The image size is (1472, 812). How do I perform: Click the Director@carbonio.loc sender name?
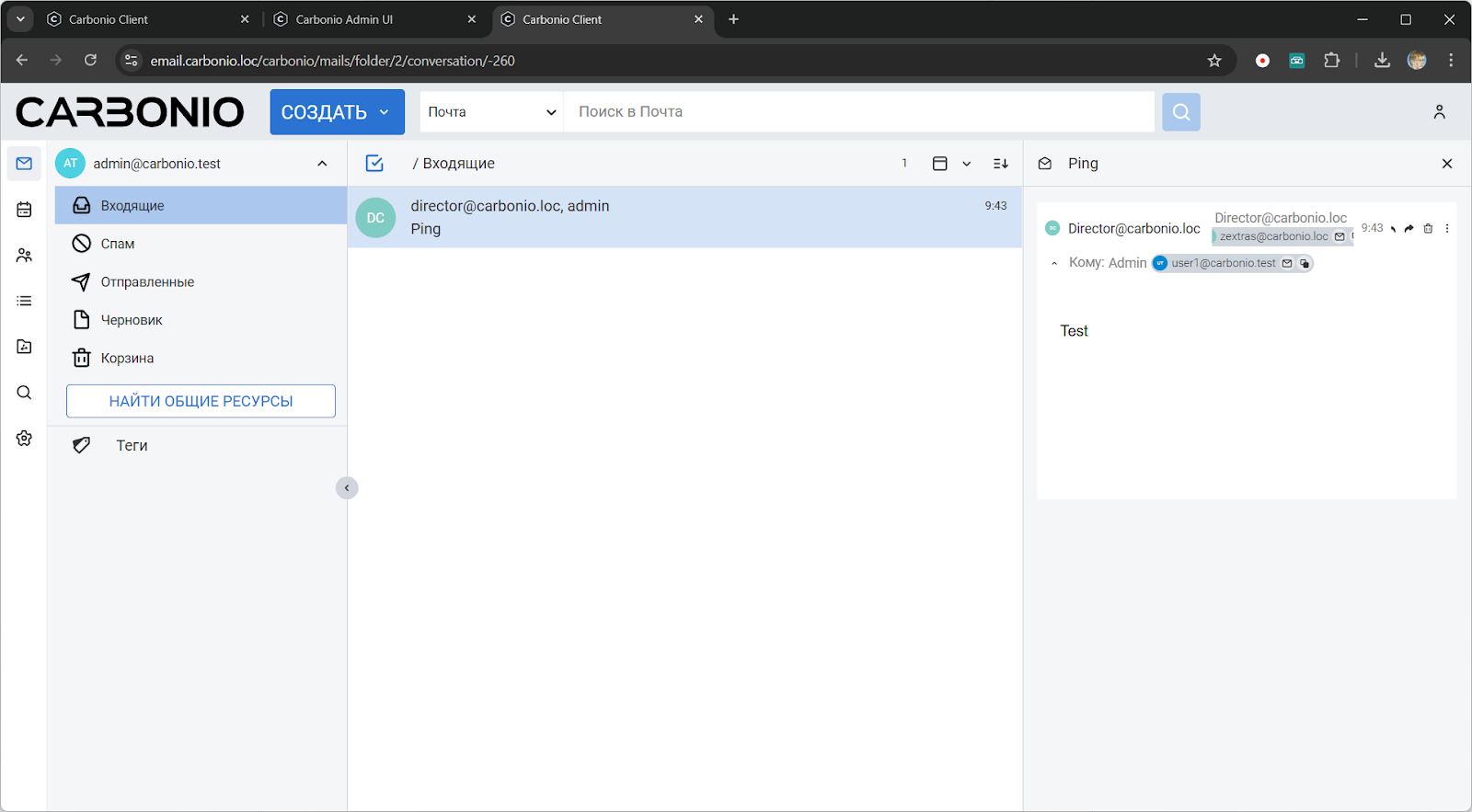1133,229
